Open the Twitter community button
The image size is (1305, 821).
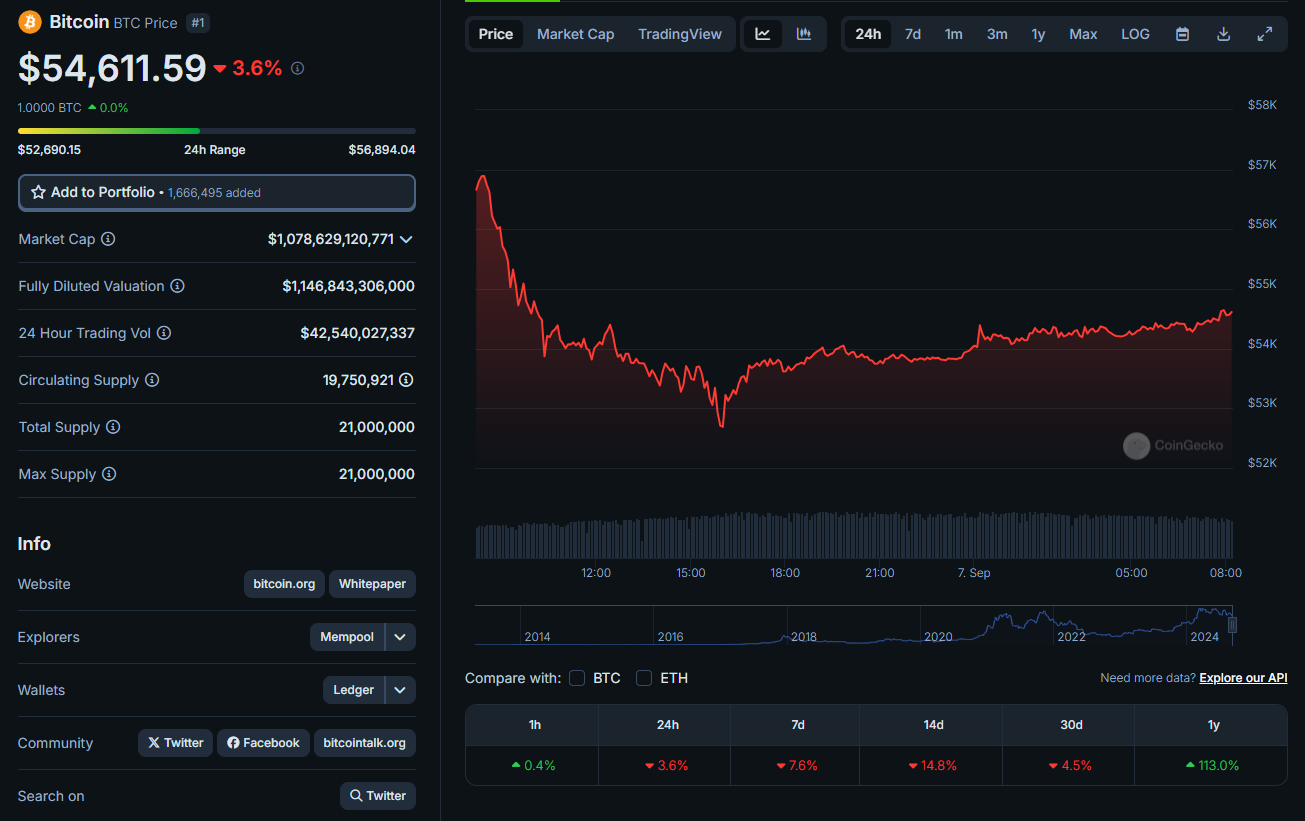[x=175, y=743]
